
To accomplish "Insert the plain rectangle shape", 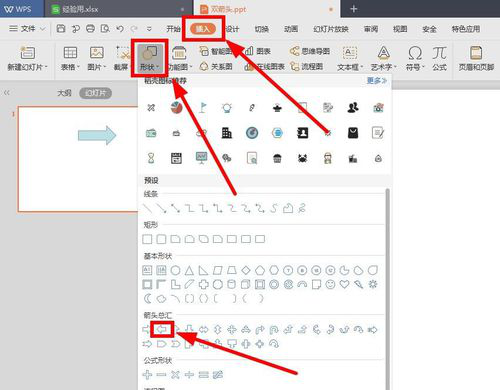I will pos(147,239).
